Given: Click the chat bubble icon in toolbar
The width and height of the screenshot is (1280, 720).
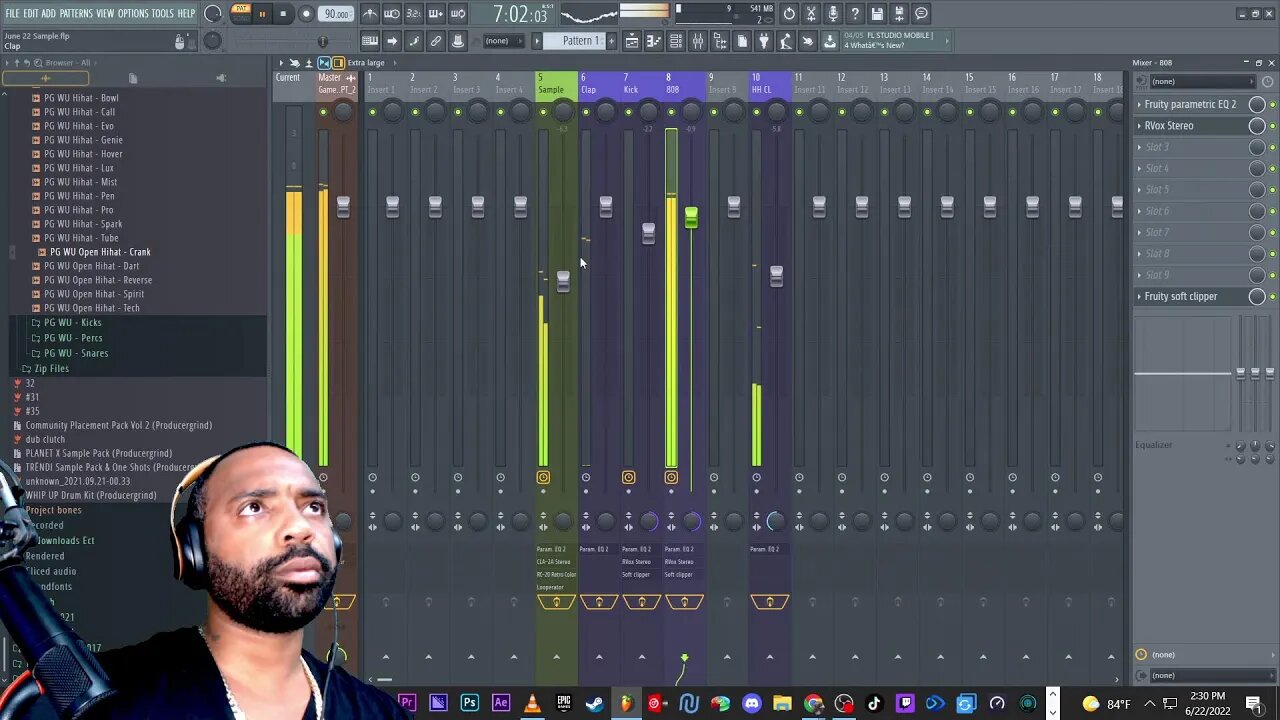Looking at the screenshot, I should pos(921,14).
